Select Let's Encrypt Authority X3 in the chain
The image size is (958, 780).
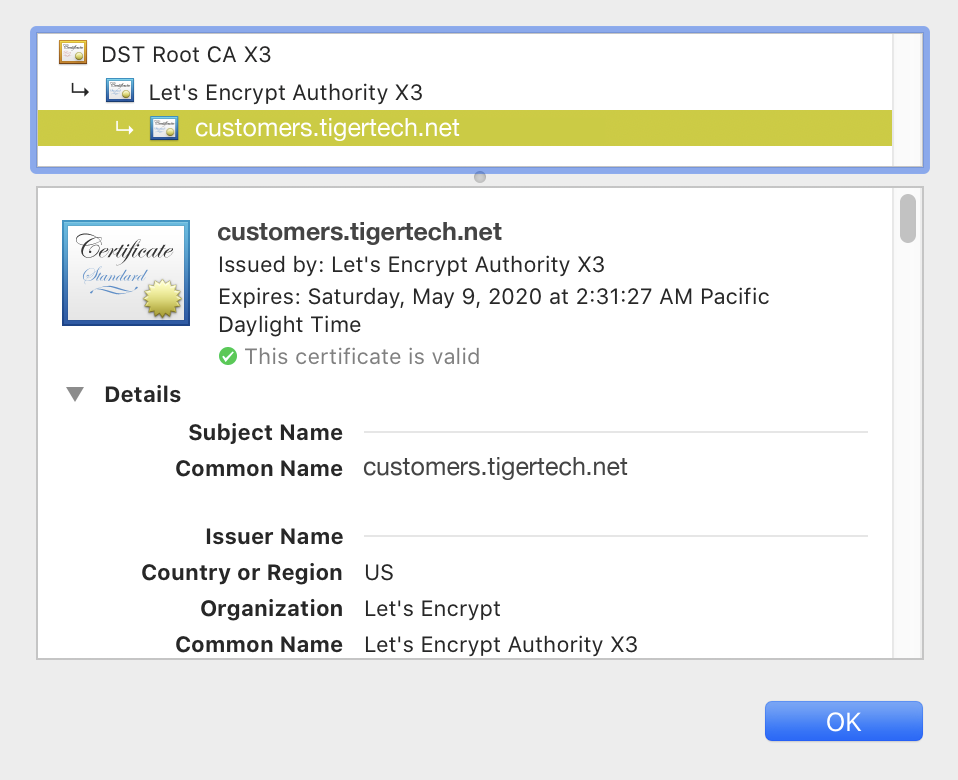pyautogui.click(x=285, y=90)
